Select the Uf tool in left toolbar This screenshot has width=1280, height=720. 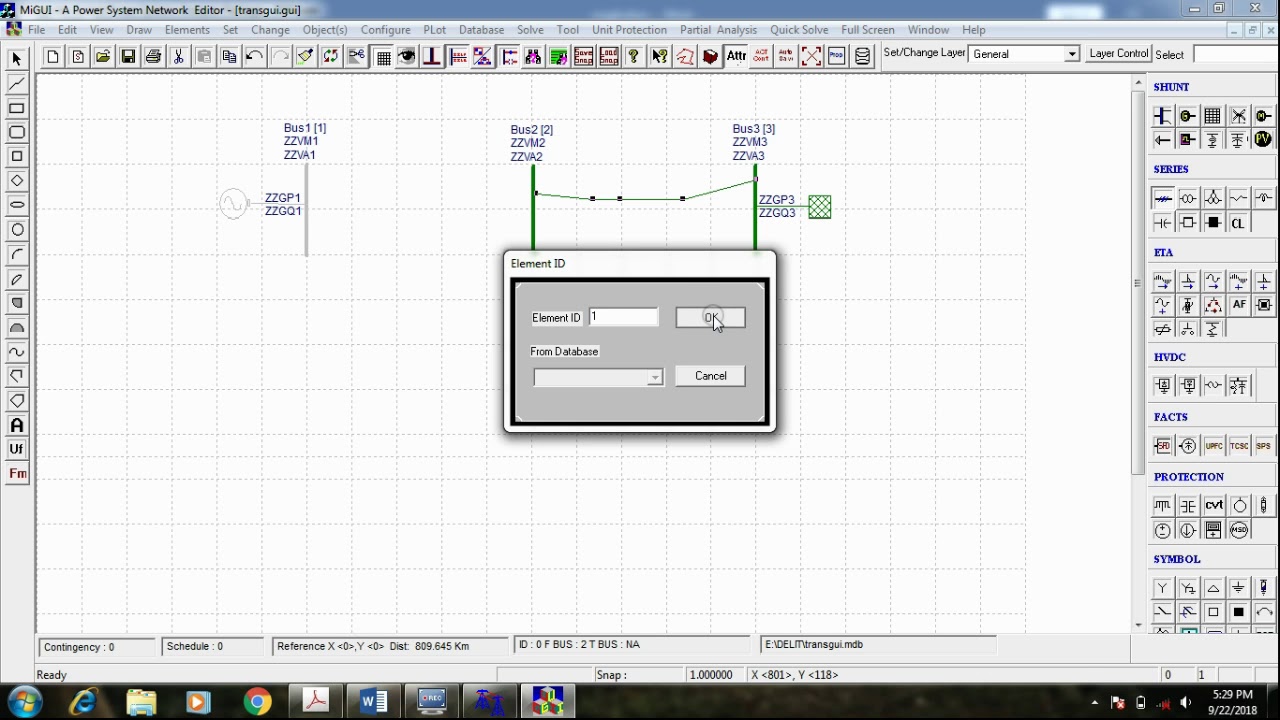[x=17, y=450]
